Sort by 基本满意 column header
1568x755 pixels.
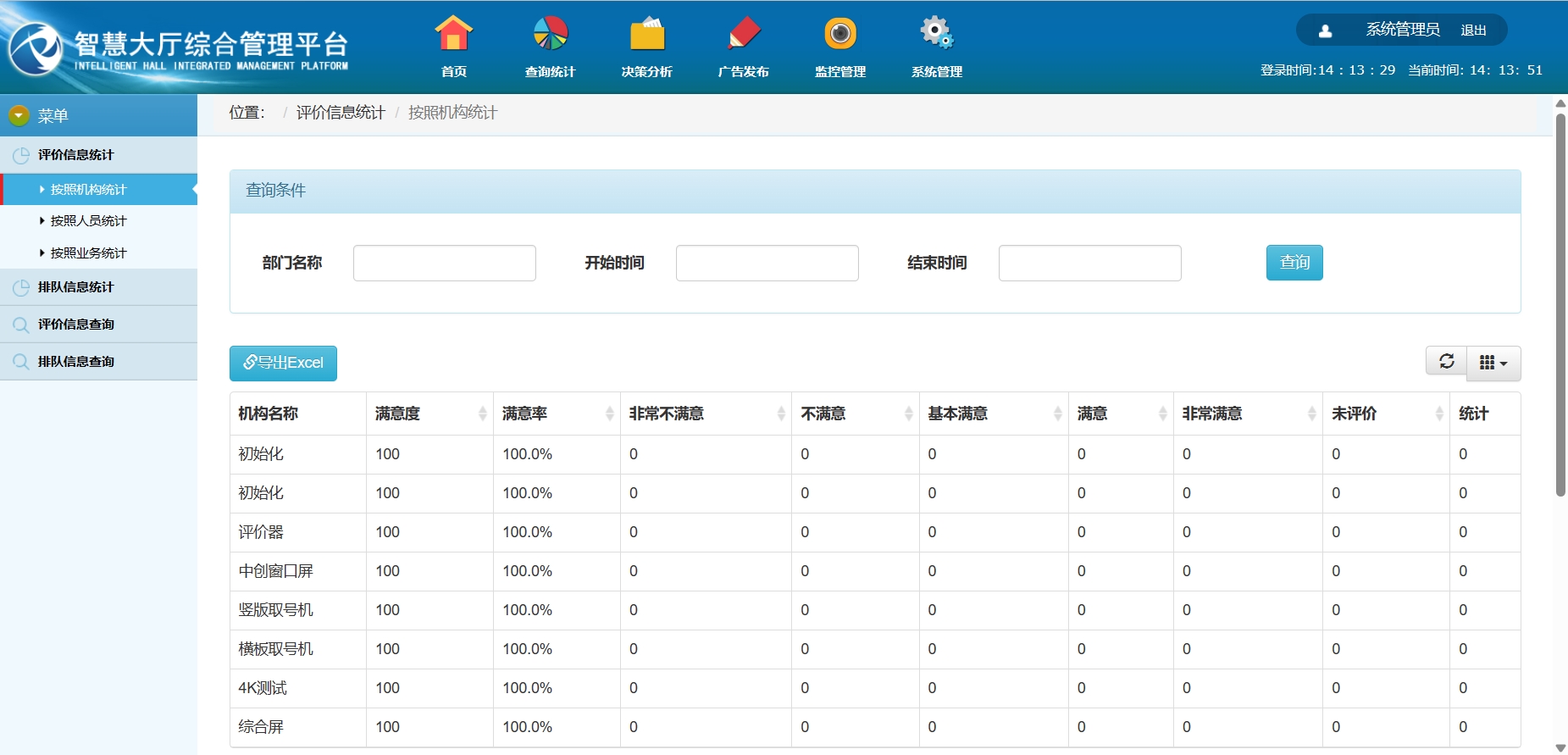pyautogui.click(x=994, y=414)
